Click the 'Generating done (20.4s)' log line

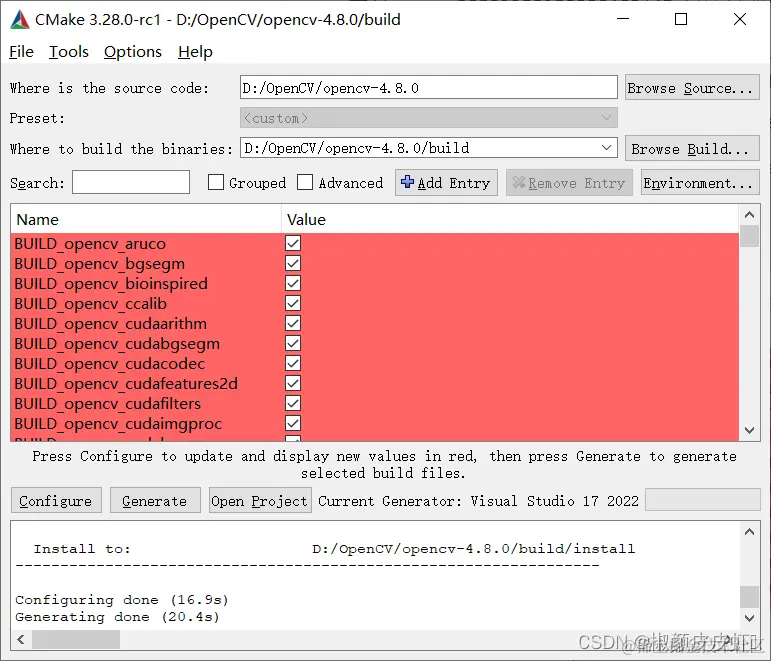[x=117, y=617]
